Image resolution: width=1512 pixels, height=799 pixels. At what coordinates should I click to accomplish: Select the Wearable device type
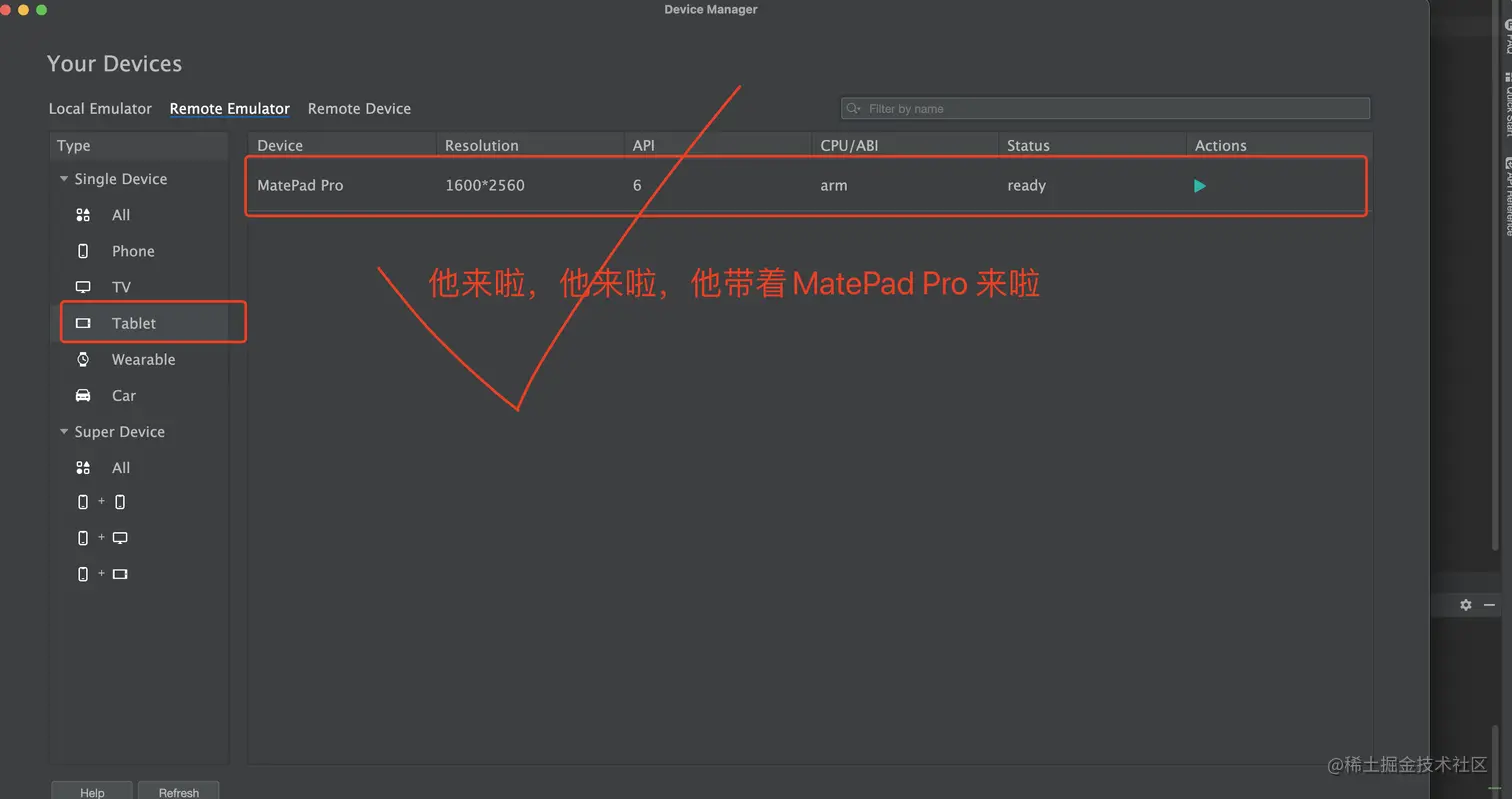pos(139,359)
